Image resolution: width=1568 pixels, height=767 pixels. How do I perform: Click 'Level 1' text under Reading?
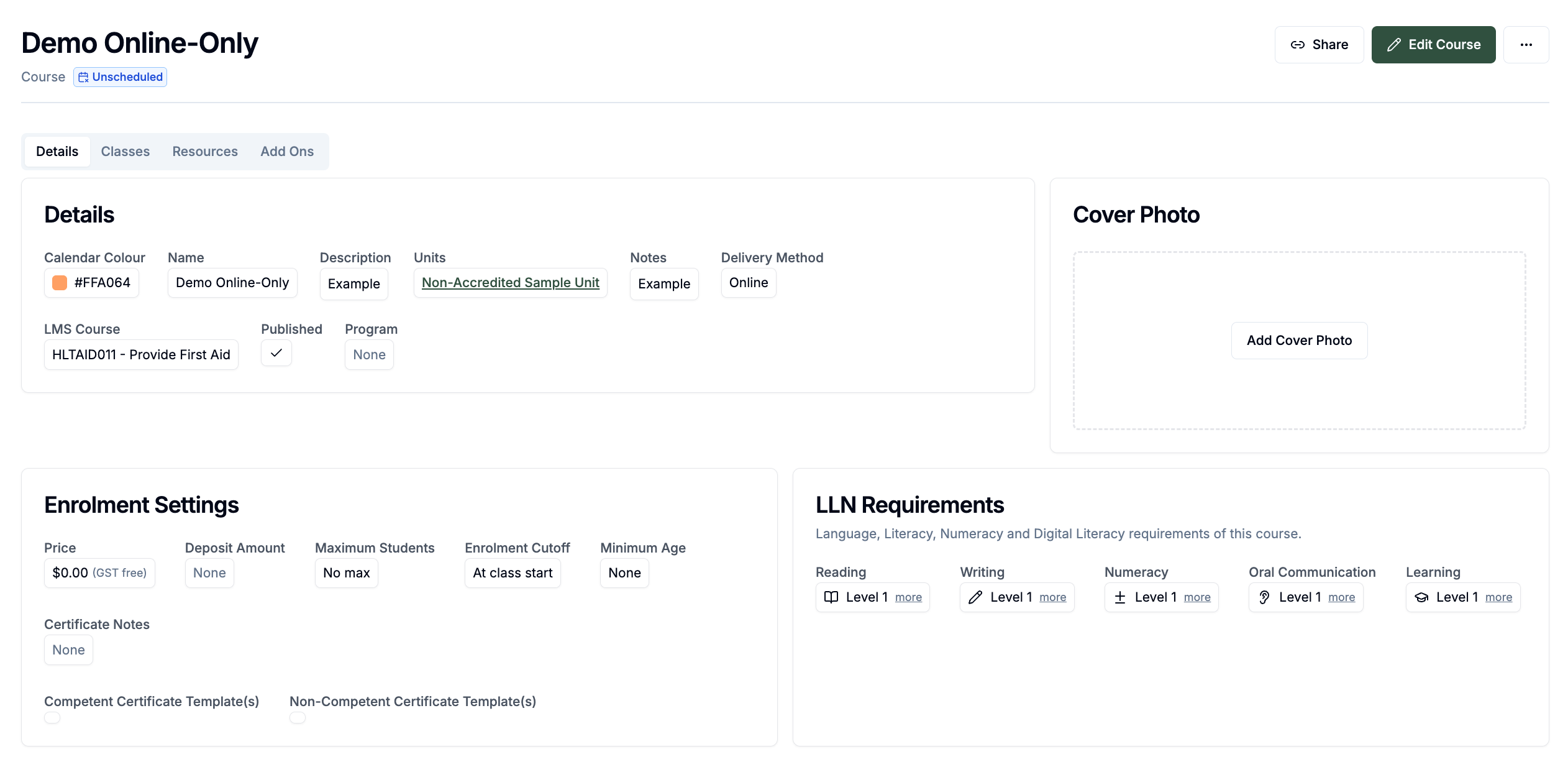867,597
